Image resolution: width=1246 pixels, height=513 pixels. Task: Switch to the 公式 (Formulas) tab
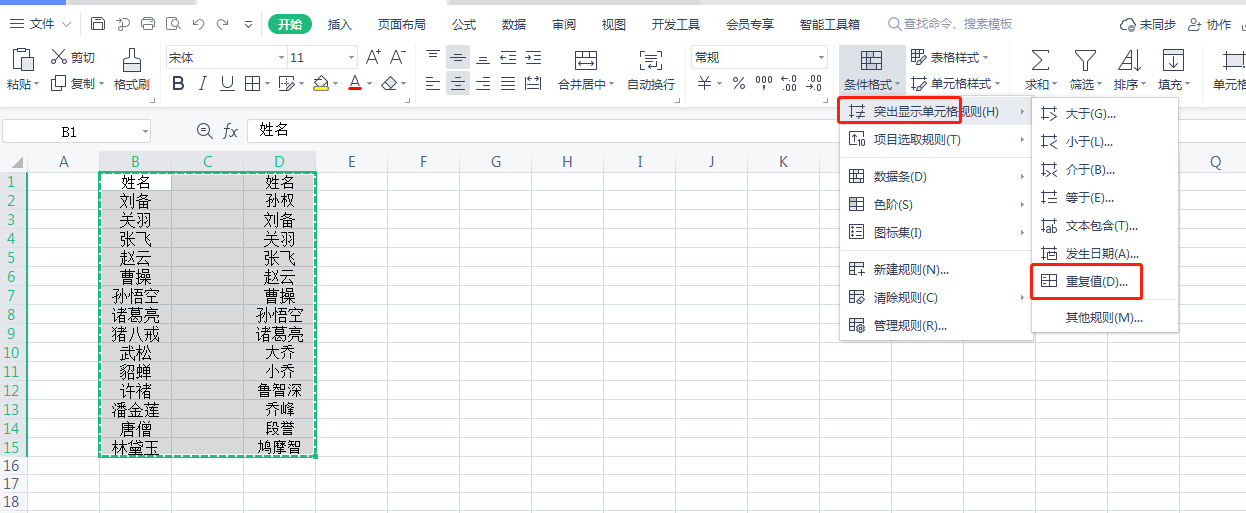[464, 24]
